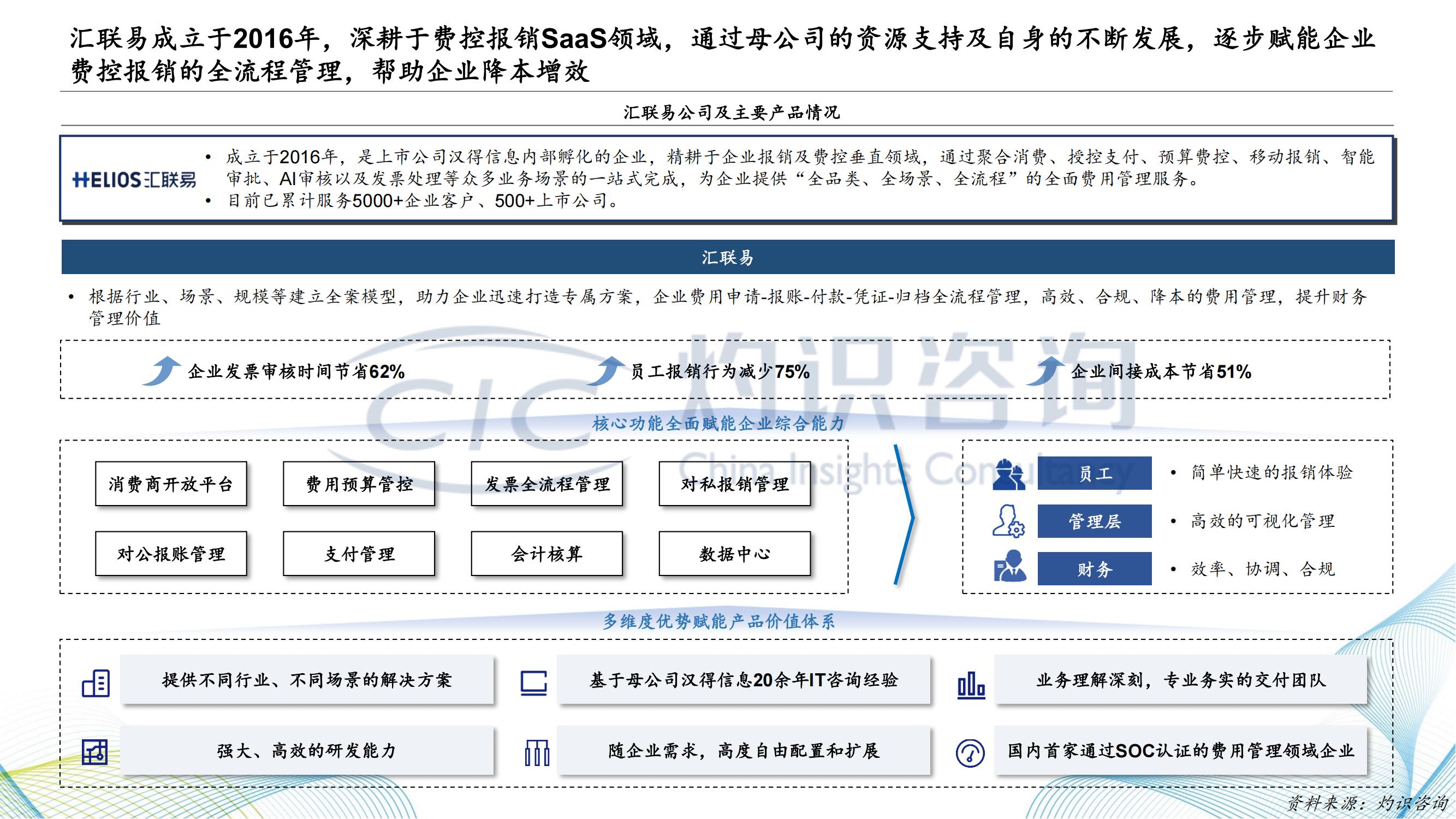Image resolution: width=1456 pixels, height=819 pixels.
Task: Click the heading 核心功能全面赋能企业综合能力
Action: point(718,423)
